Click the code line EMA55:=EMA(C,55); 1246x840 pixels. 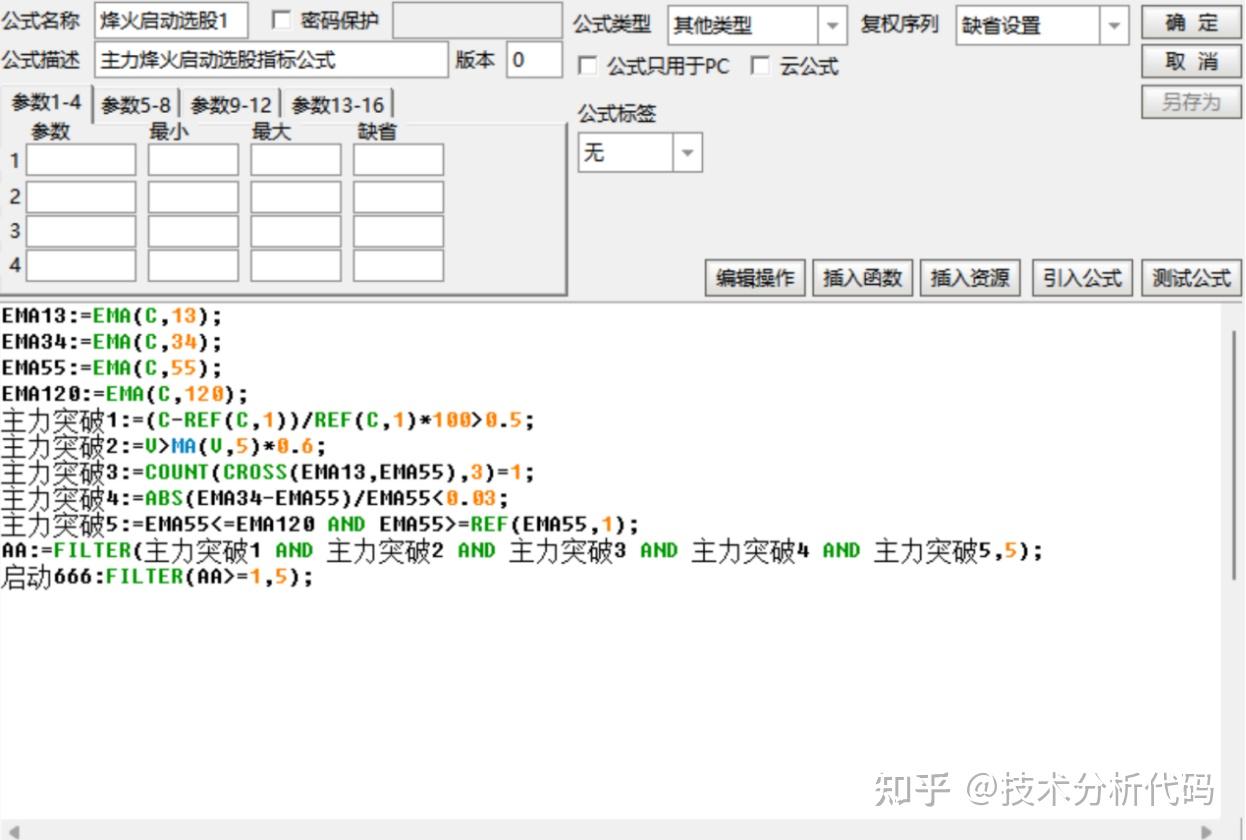(112, 368)
